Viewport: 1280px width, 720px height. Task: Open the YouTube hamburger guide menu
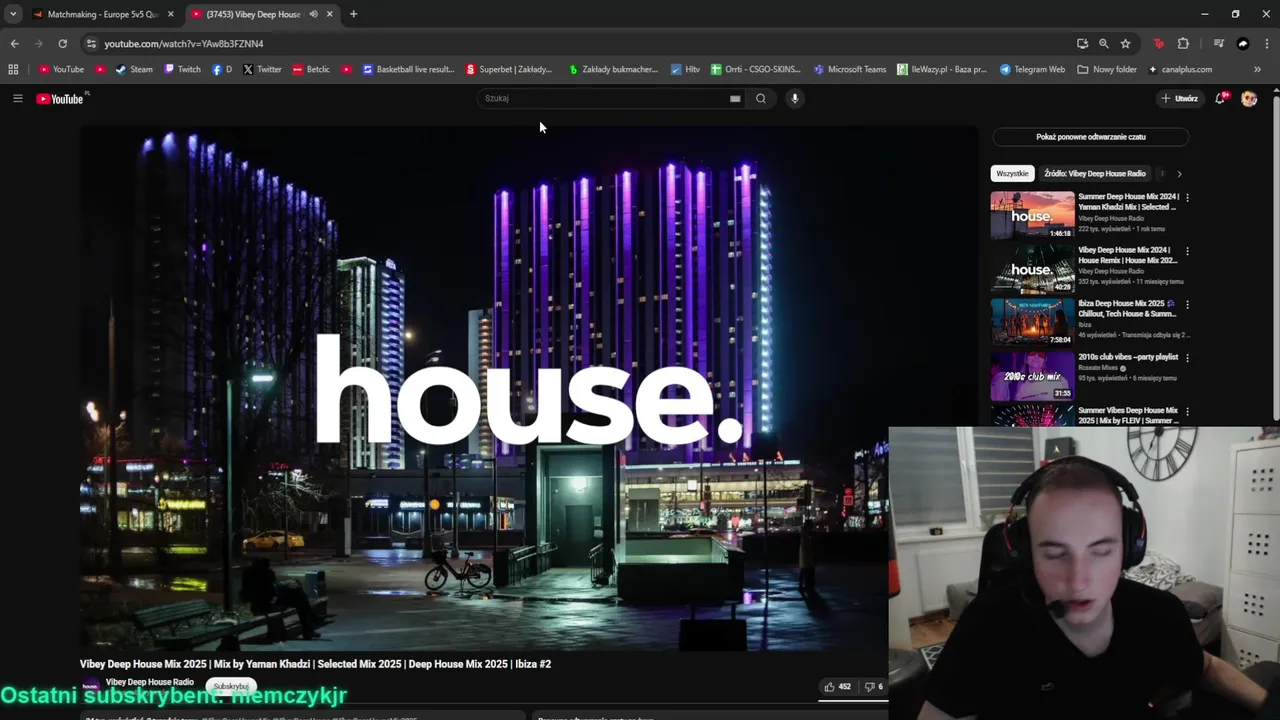pos(17,98)
